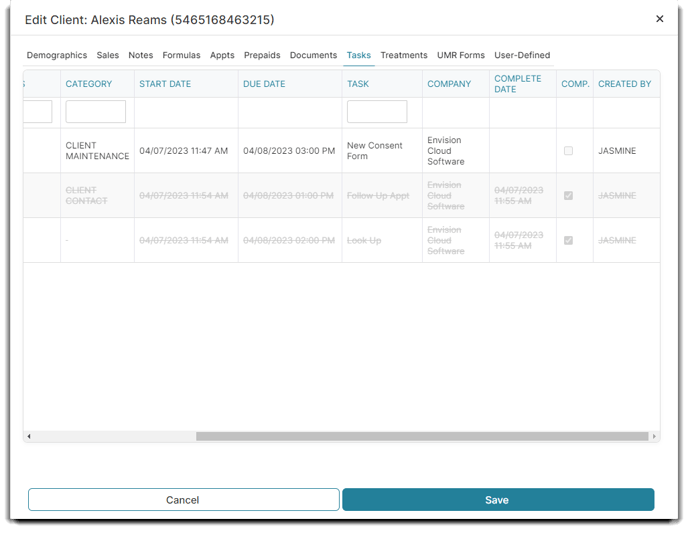Image resolution: width=688 pixels, height=539 pixels.
Task: Select the Tasks tab
Action: [358, 55]
